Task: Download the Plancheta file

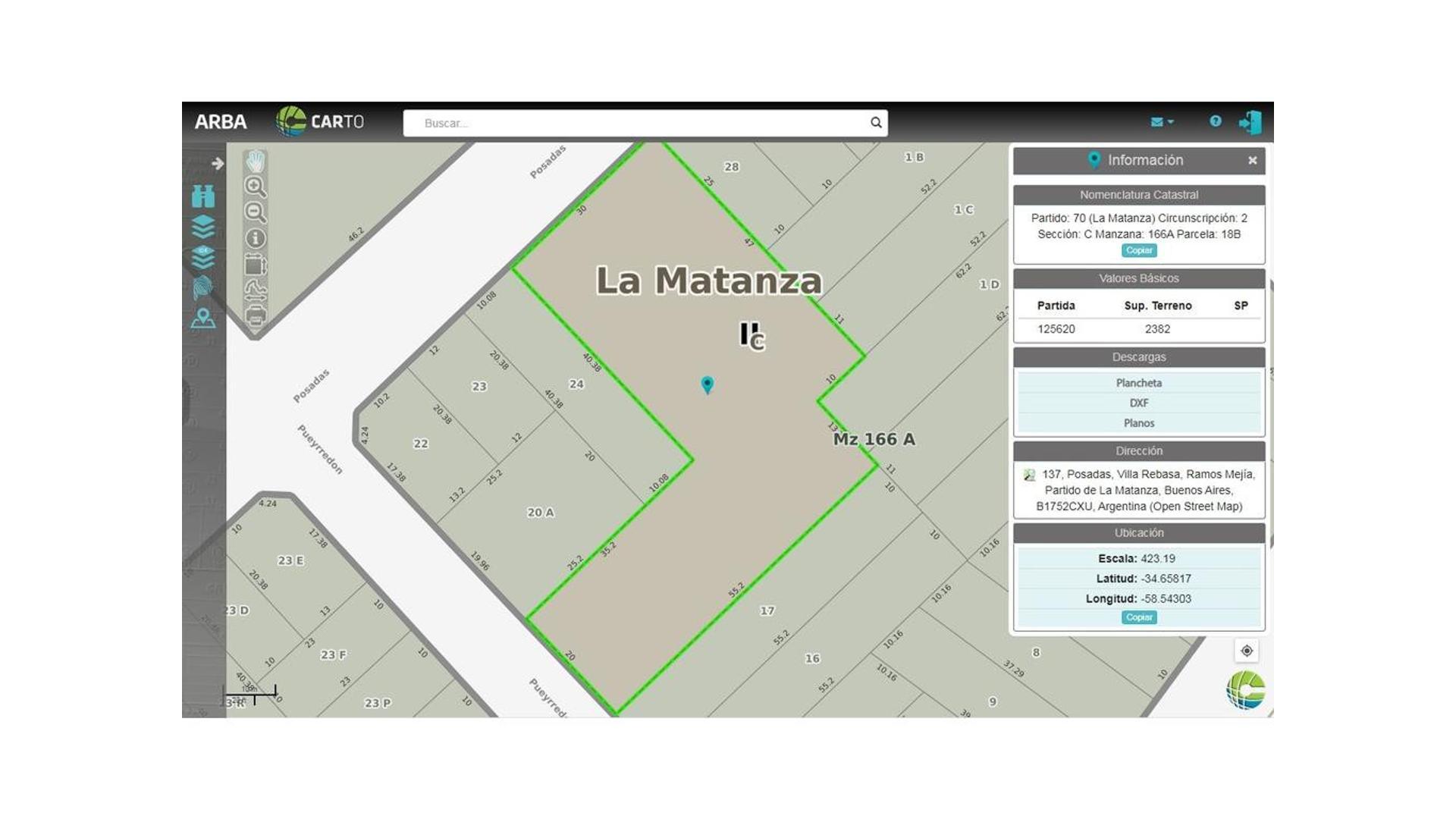Action: (x=1139, y=383)
